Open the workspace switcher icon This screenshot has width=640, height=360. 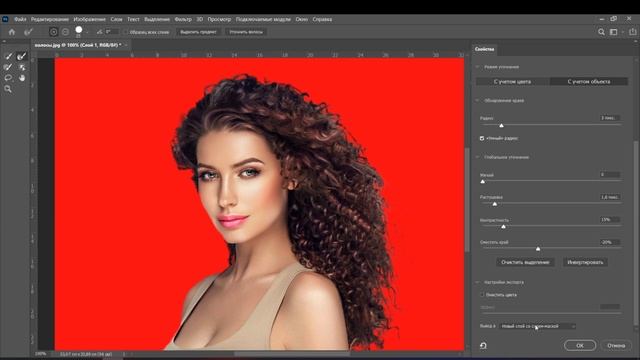coord(613,32)
